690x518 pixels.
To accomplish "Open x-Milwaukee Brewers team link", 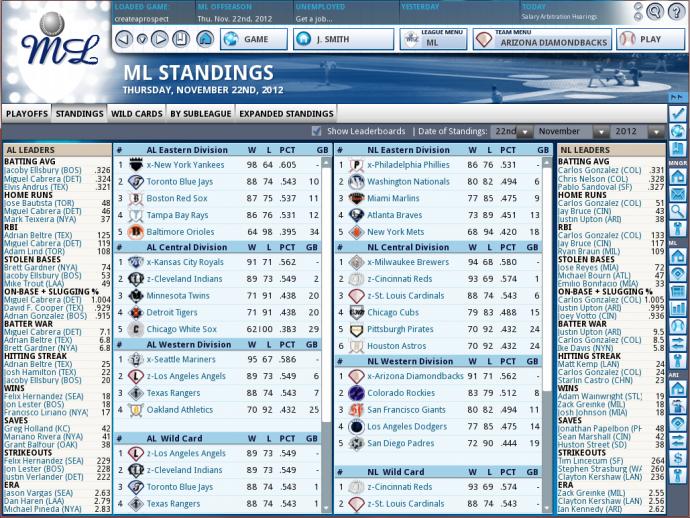I will coord(408,262).
